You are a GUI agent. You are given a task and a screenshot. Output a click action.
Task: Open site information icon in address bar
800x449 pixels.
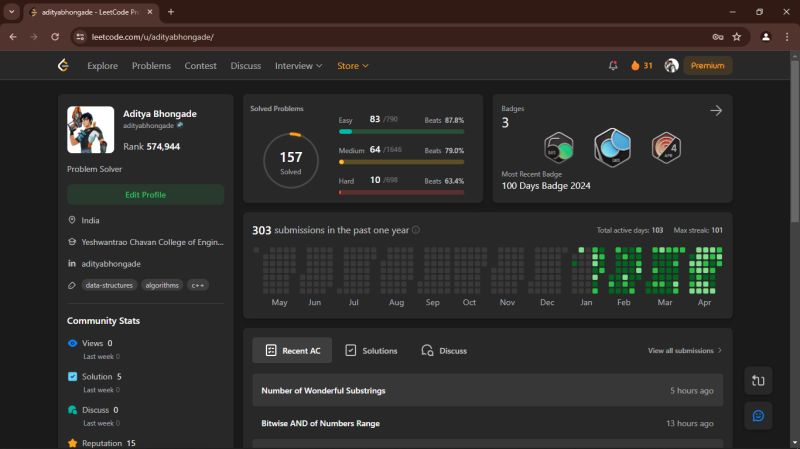tap(80, 37)
